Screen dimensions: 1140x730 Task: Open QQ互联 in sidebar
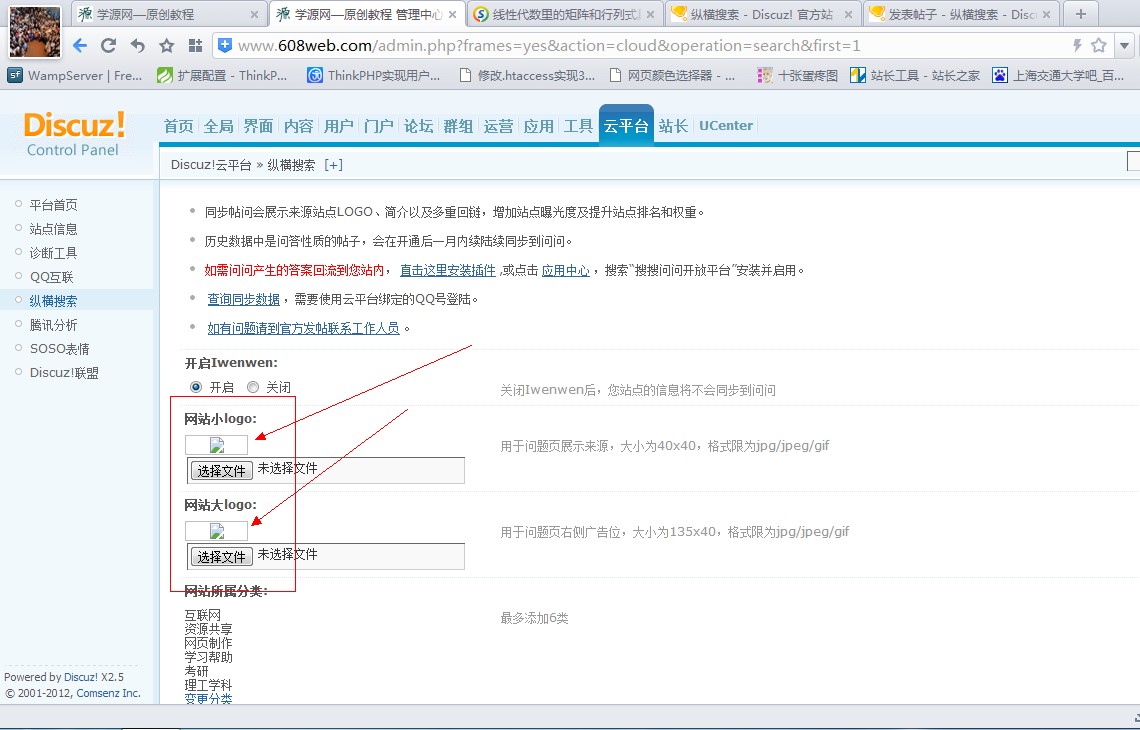coord(51,277)
